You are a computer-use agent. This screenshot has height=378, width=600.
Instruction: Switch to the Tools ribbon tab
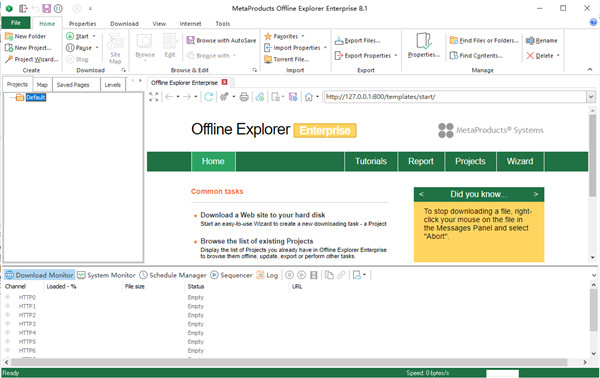[x=223, y=24]
